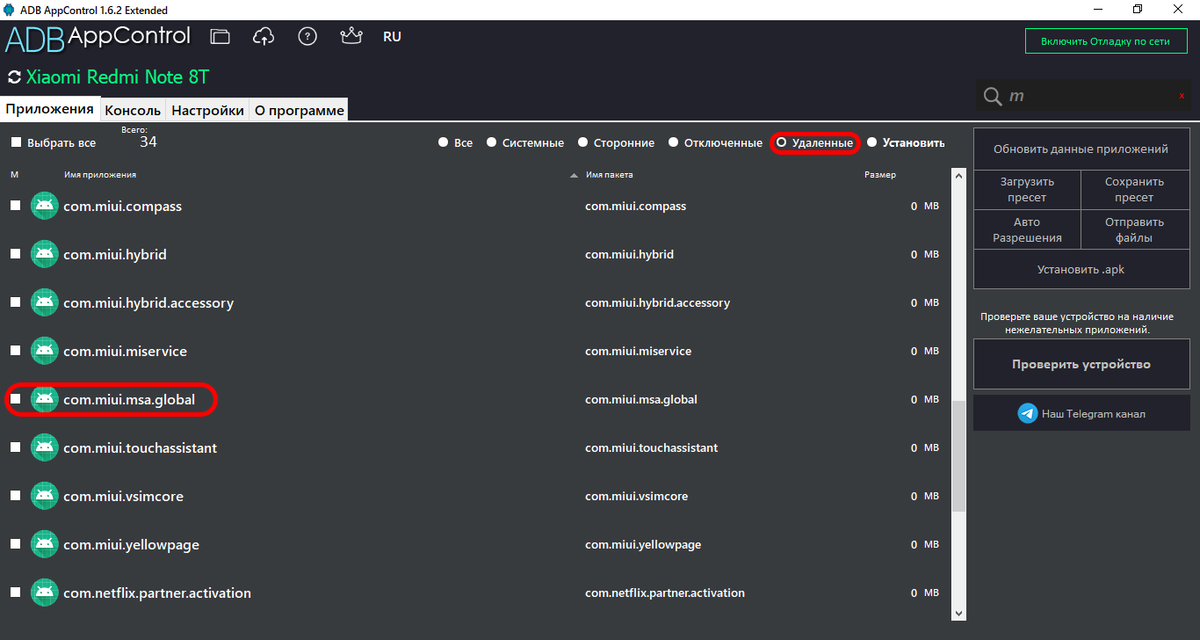This screenshot has height=640, width=1200.
Task: Check the box for com.miui.hybrid
Action: (x=15, y=254)
